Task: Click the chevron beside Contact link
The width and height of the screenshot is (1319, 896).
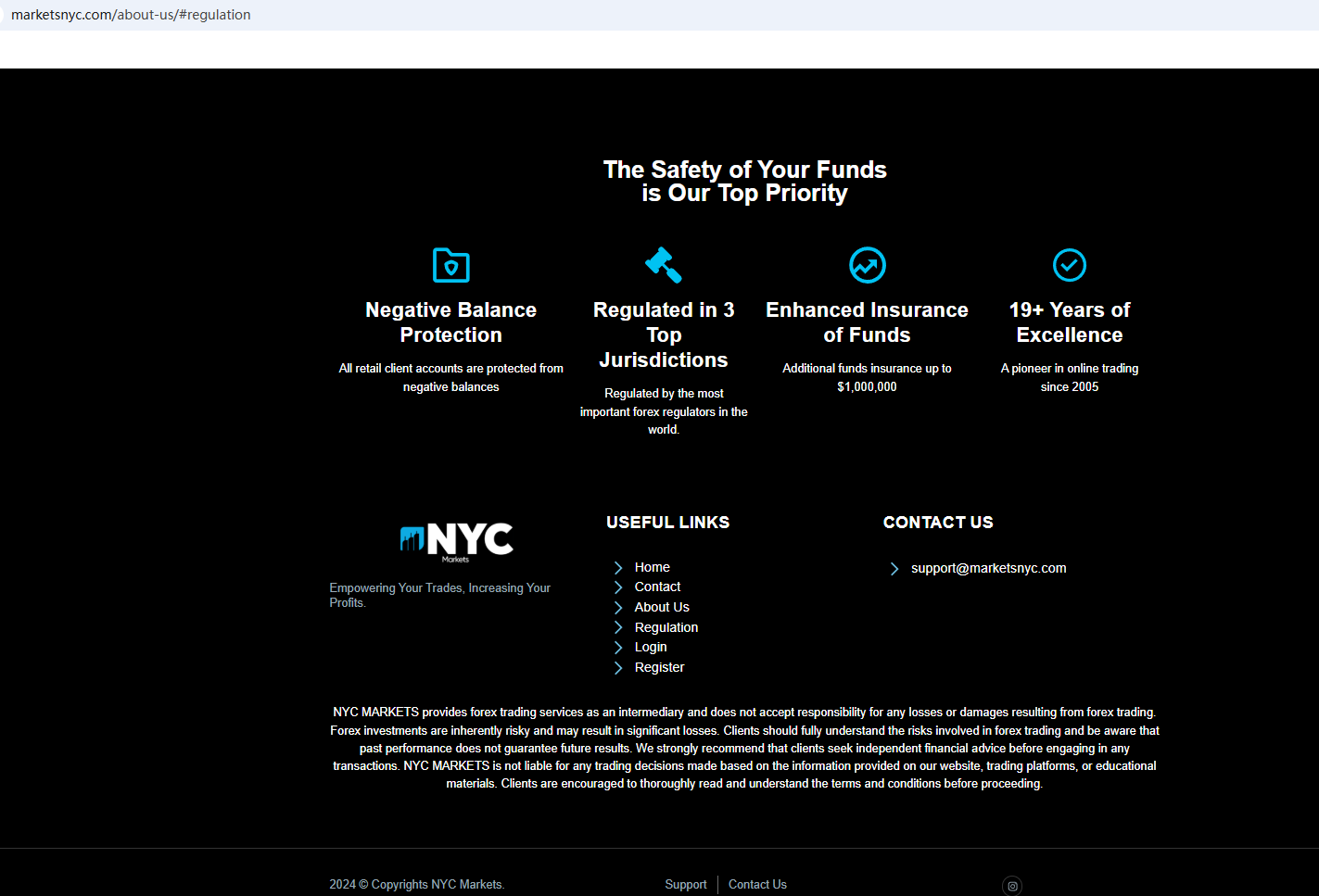Action: tap(618, 587)
